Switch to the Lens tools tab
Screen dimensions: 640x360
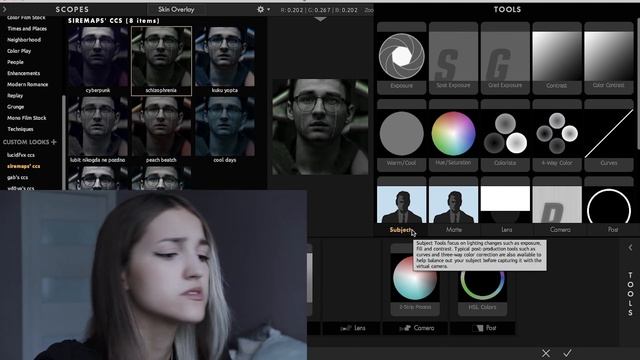click(x=507, y=230)
